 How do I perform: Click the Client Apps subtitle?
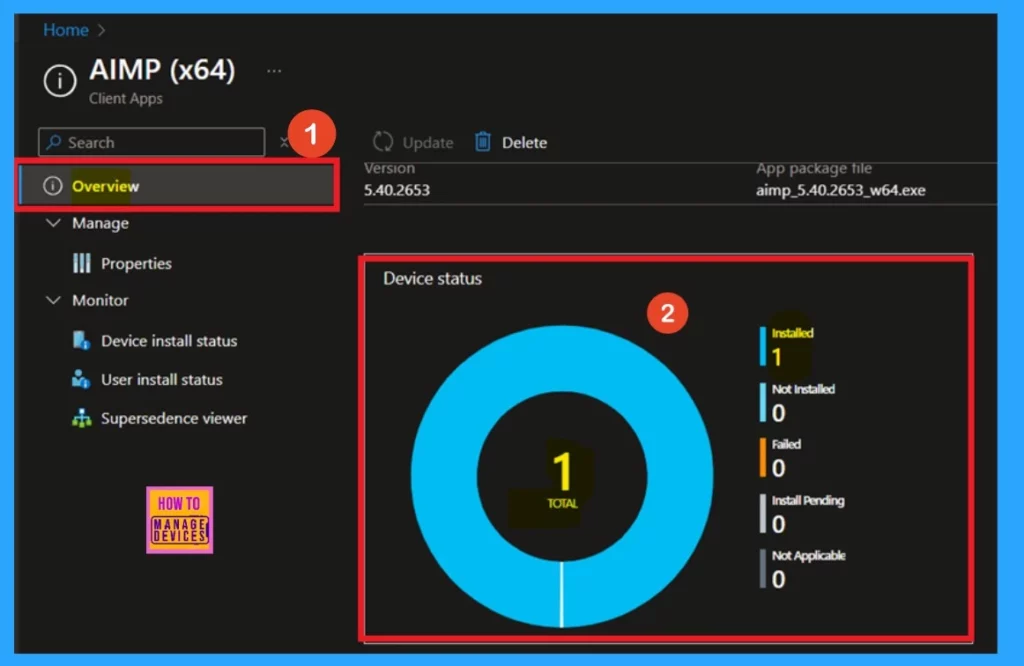coord(125,99)
